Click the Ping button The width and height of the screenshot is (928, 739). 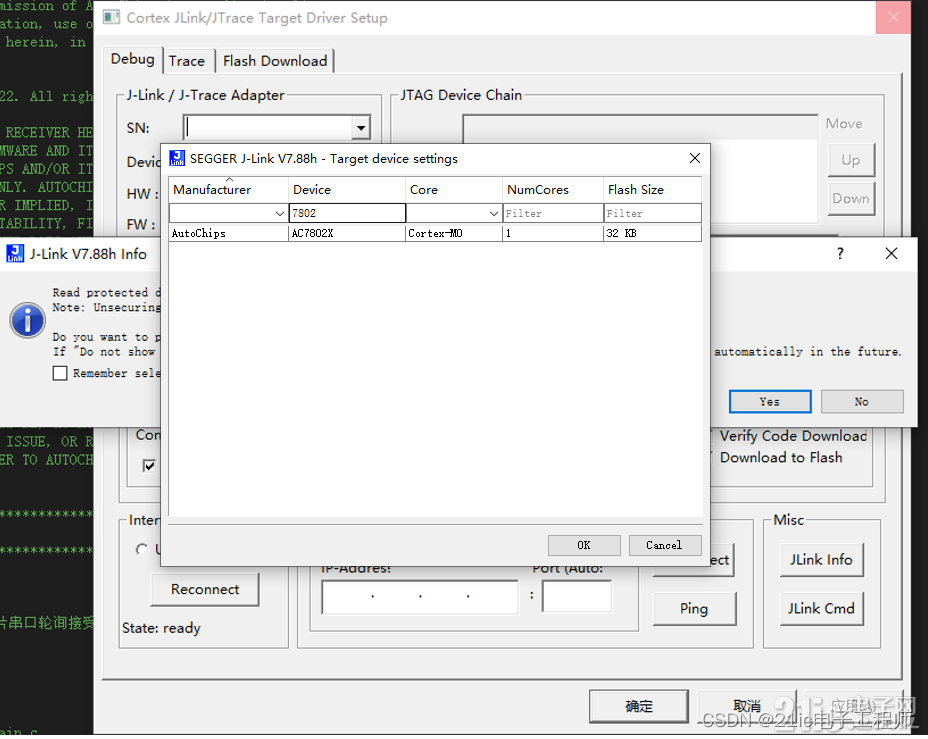[x=694, y=608]
